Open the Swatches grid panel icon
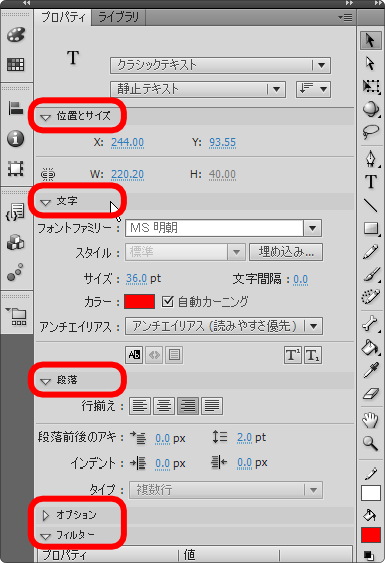 click(x=16, y=65)
